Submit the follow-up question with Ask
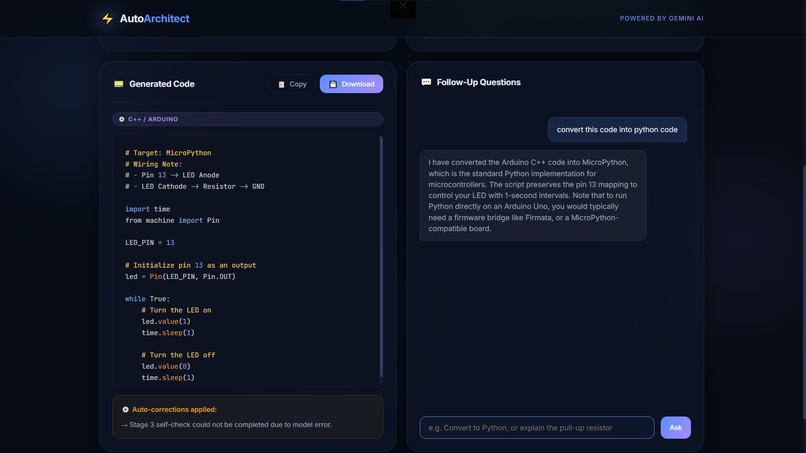This screenshot has width=806, height=453. point(675,428)
